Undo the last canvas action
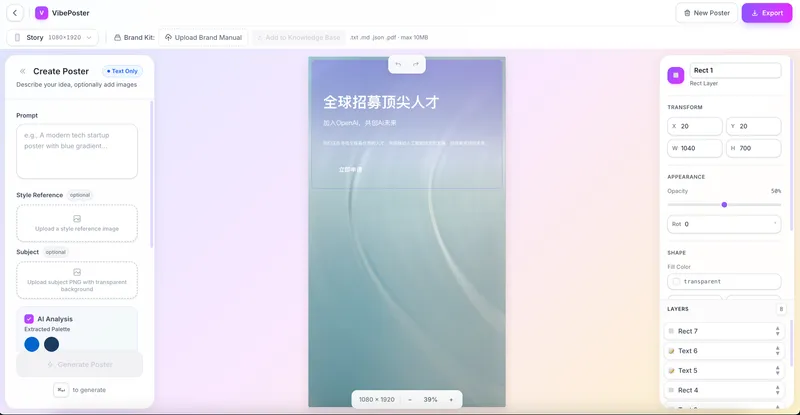This screenshot has width=800, height=415. coord(398,64)
